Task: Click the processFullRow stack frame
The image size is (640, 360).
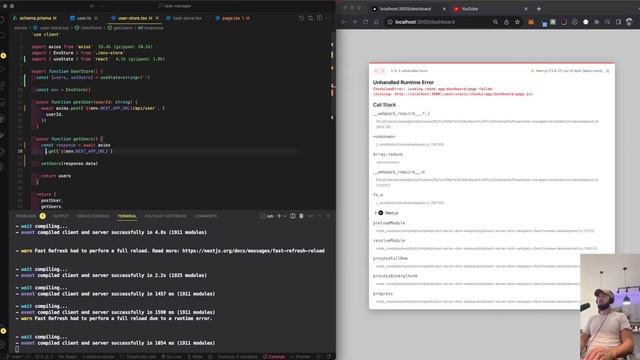Action: tap(390, 258)
